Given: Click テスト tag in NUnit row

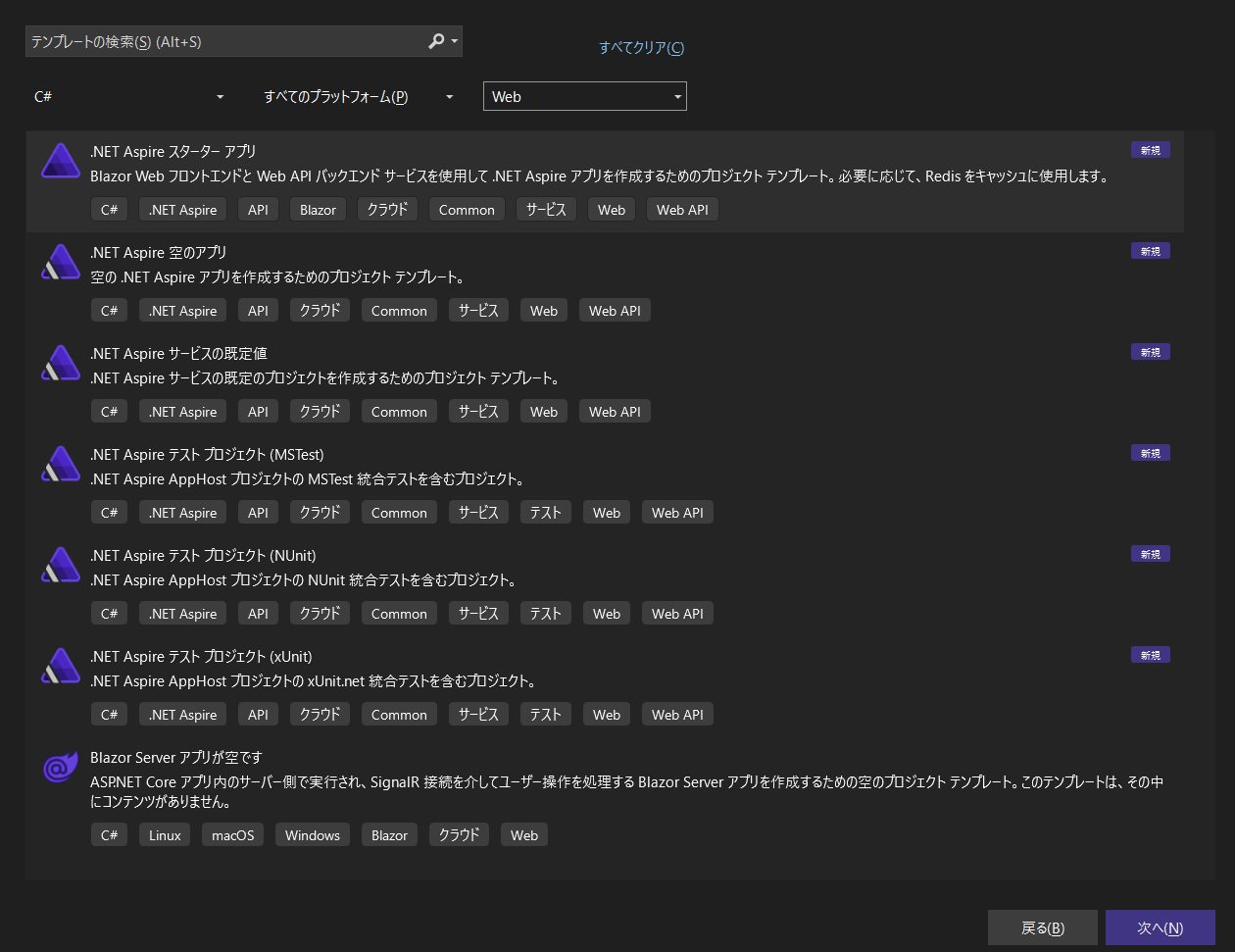Looking at the screenshot, I should (x=545, y=614).
